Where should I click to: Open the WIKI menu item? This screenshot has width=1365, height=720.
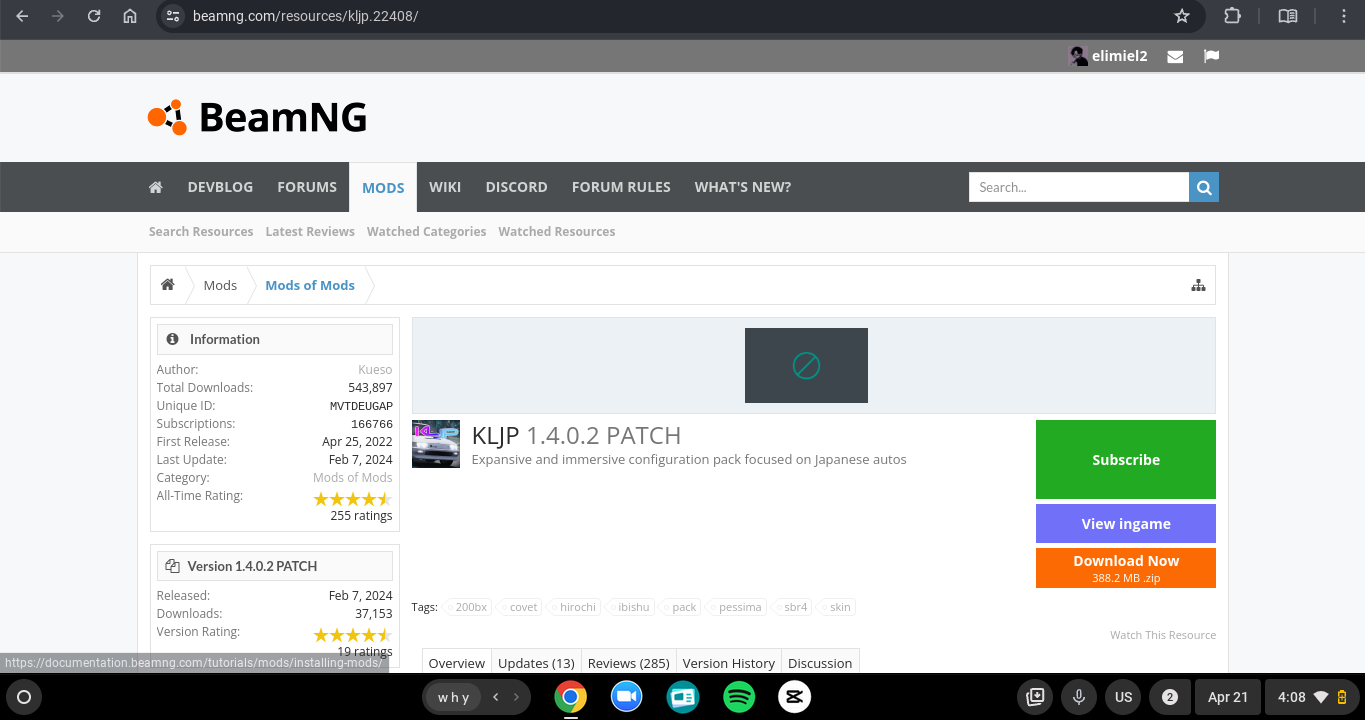(x=445, y=187)
